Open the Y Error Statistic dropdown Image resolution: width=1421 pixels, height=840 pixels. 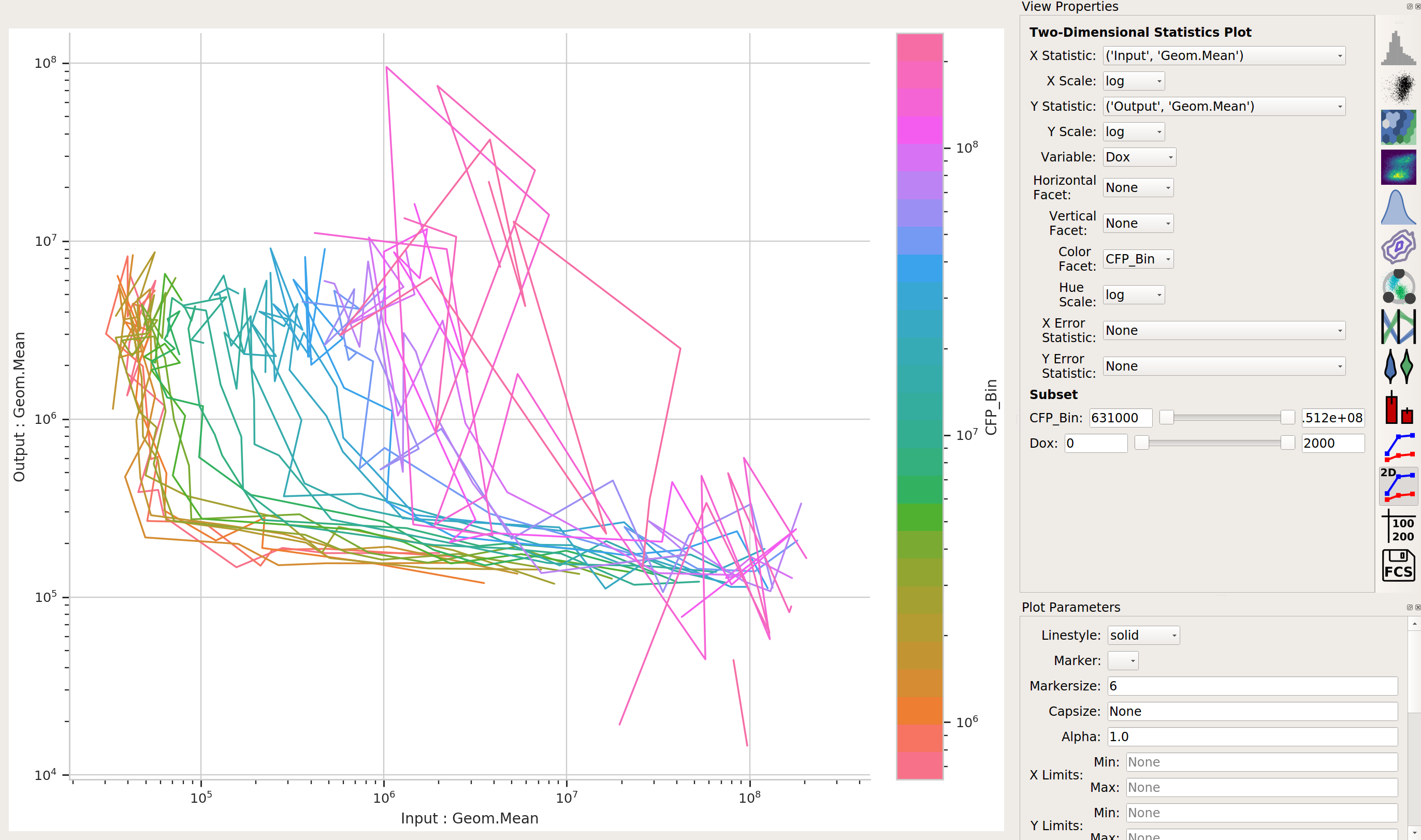[1224, 366]
